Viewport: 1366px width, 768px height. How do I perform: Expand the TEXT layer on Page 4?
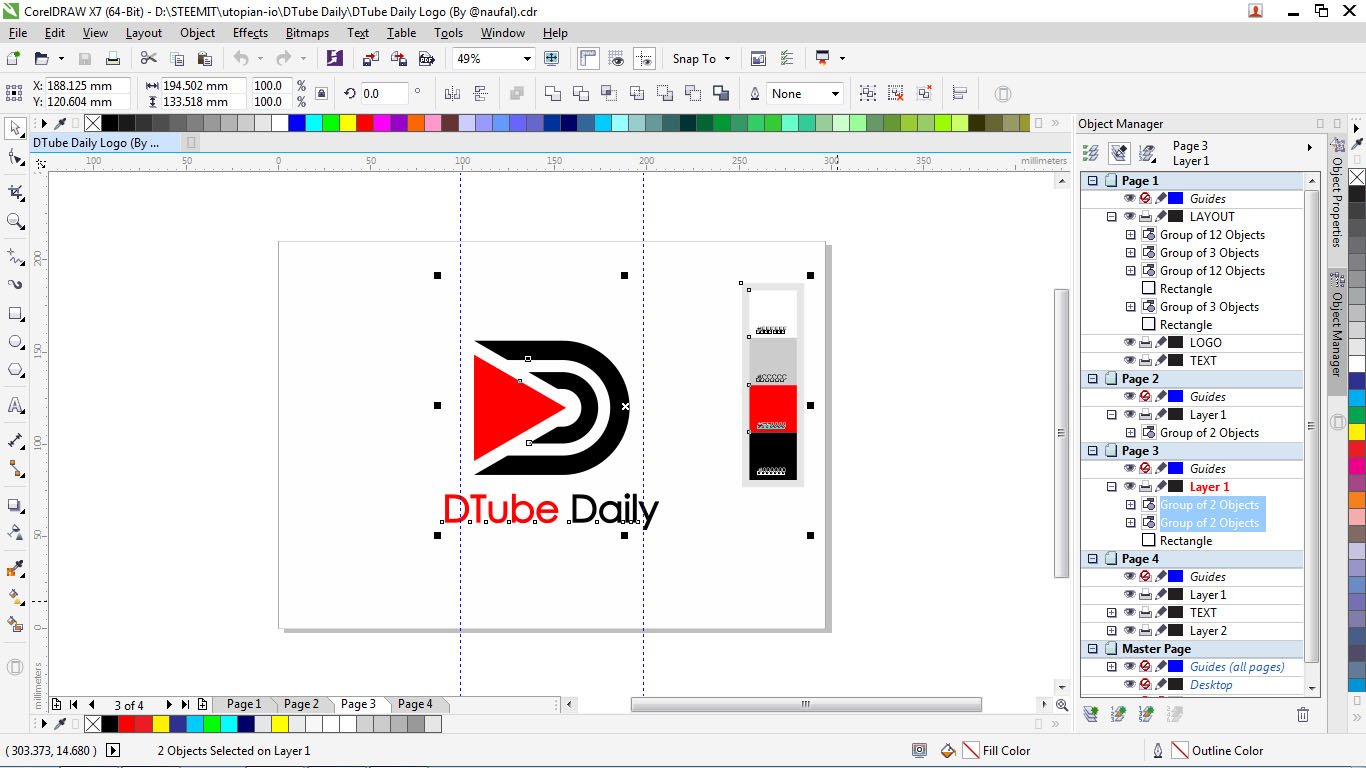[x=1112, y=613]
